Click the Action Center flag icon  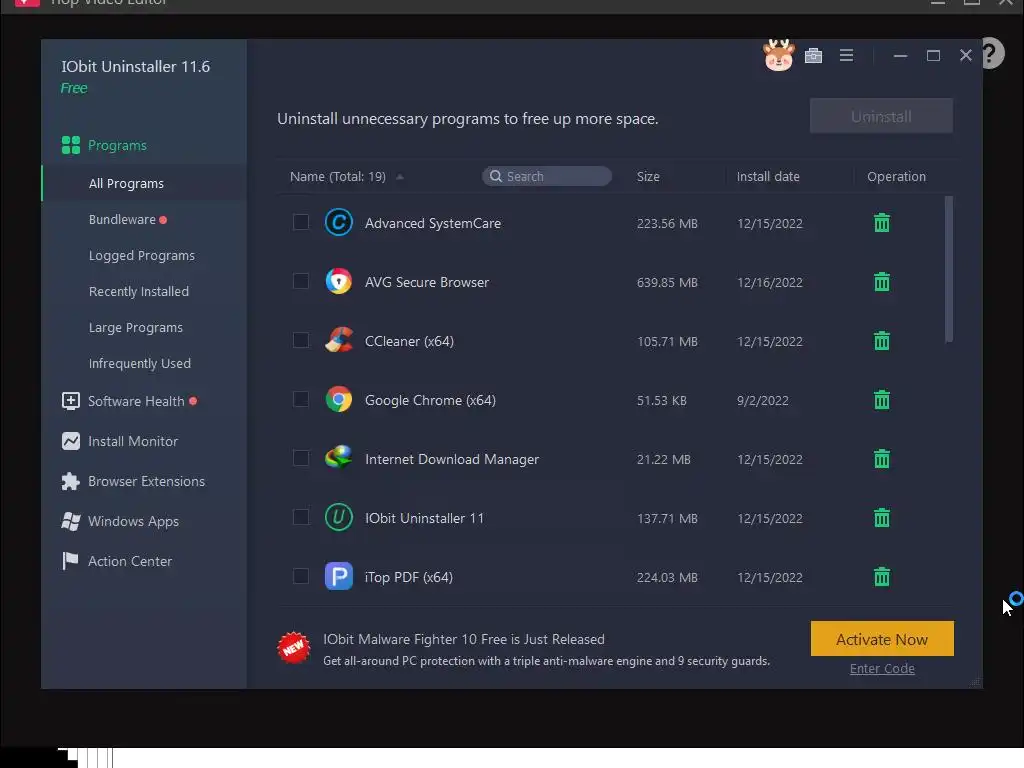tap(70, 561)
